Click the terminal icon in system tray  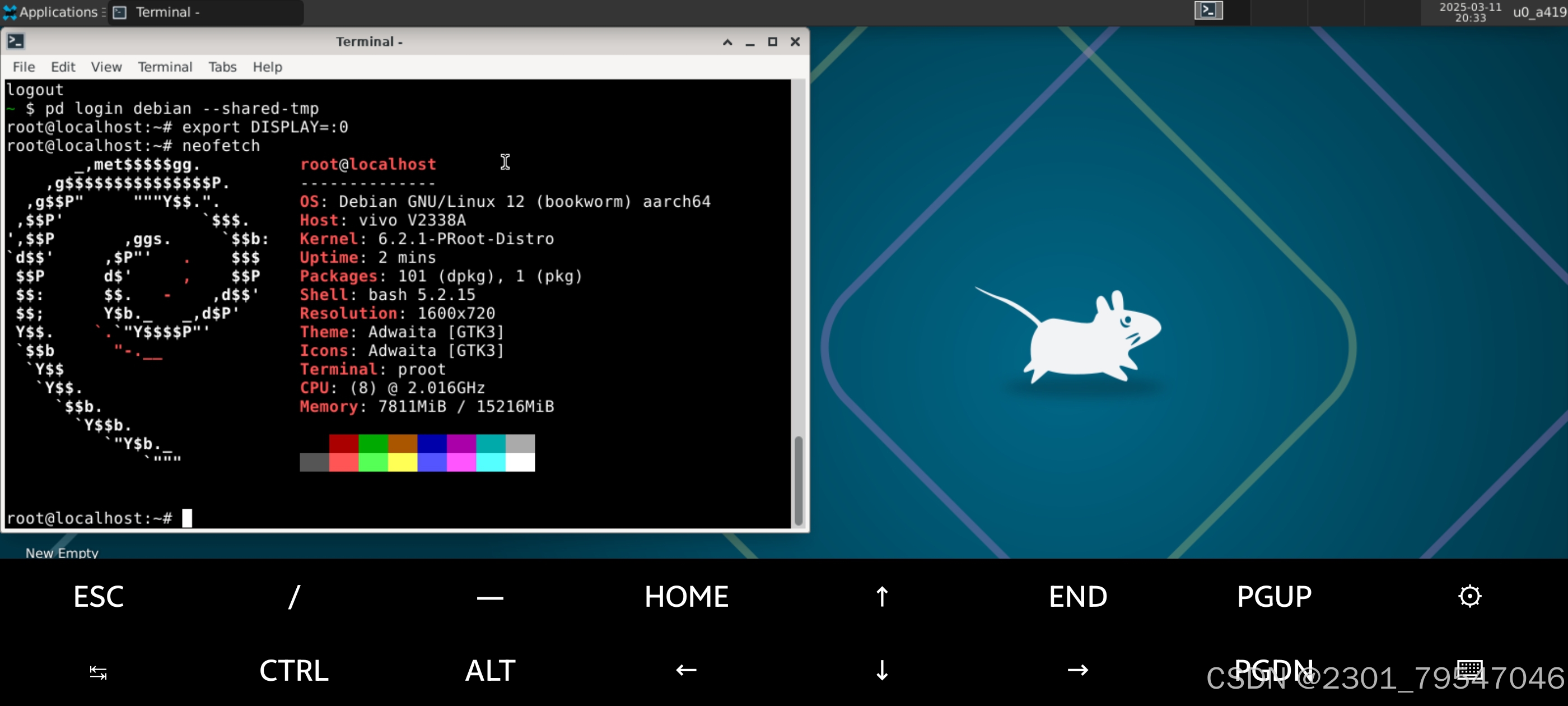click(x=1208, y=10)
